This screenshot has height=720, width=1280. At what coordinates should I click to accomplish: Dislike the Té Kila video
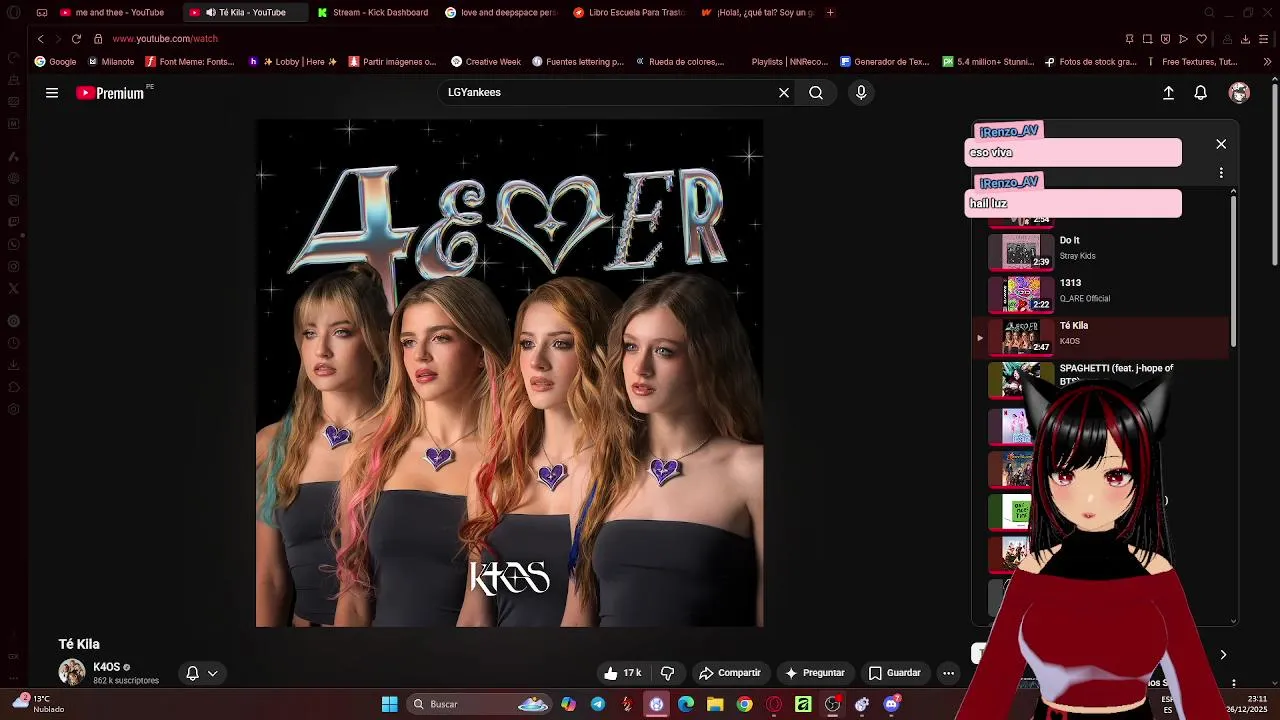coord(668,673)
